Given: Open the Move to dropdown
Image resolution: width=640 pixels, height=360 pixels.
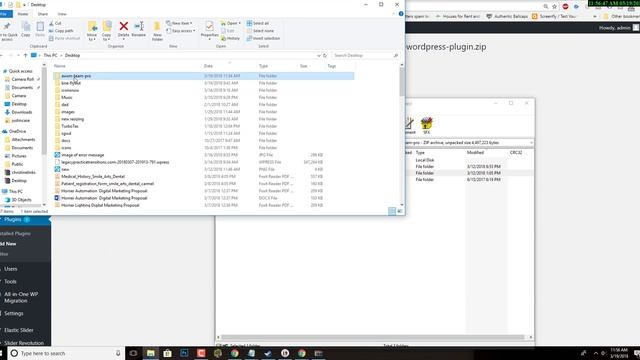Looking at the screenshot, I should (x=92, y=37).
